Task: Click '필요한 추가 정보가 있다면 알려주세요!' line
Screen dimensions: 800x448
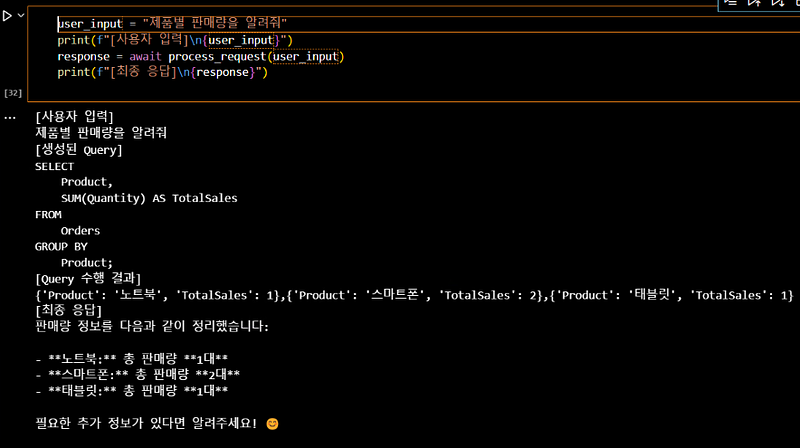Action: coord(146,423)
